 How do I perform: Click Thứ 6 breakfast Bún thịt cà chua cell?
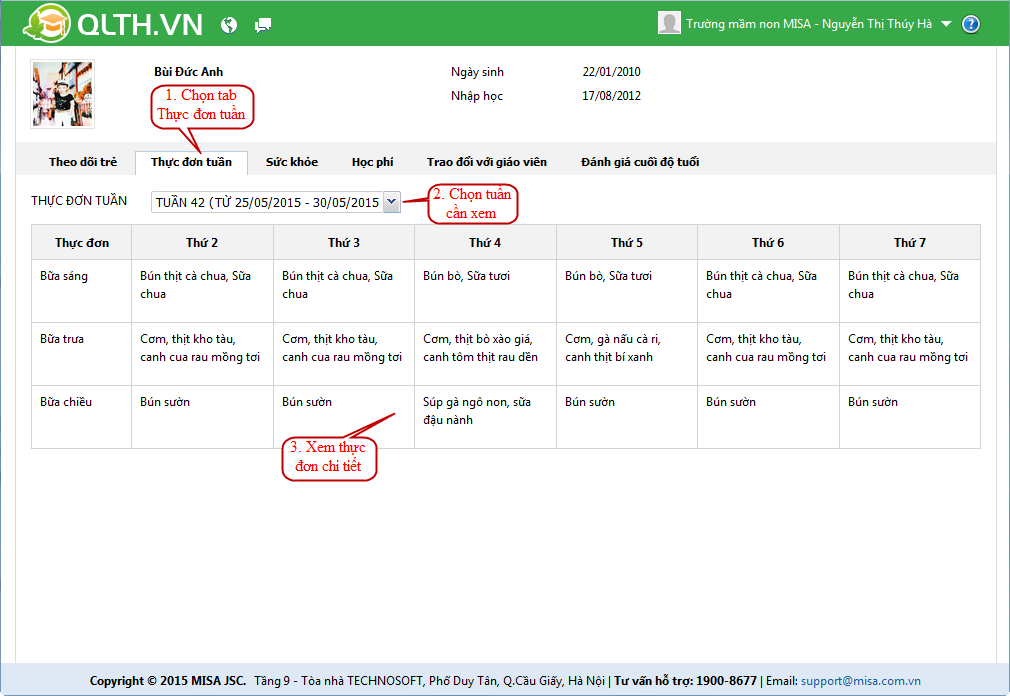point(768,291)
